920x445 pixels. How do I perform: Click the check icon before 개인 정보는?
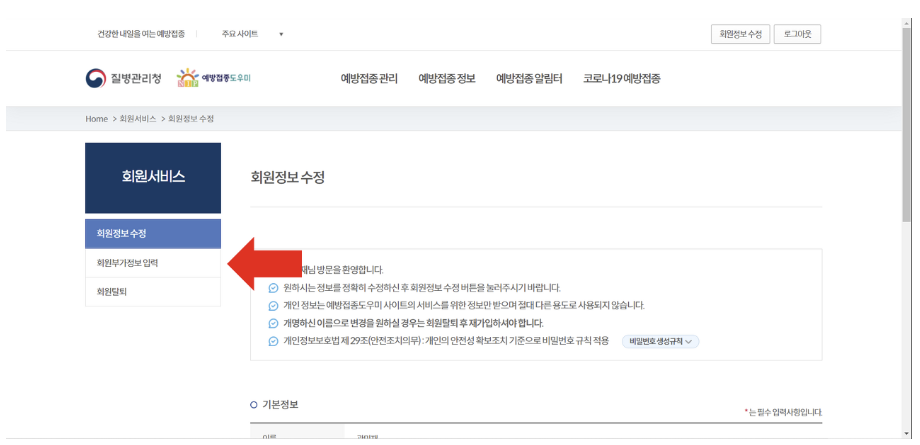coord(273,306)
